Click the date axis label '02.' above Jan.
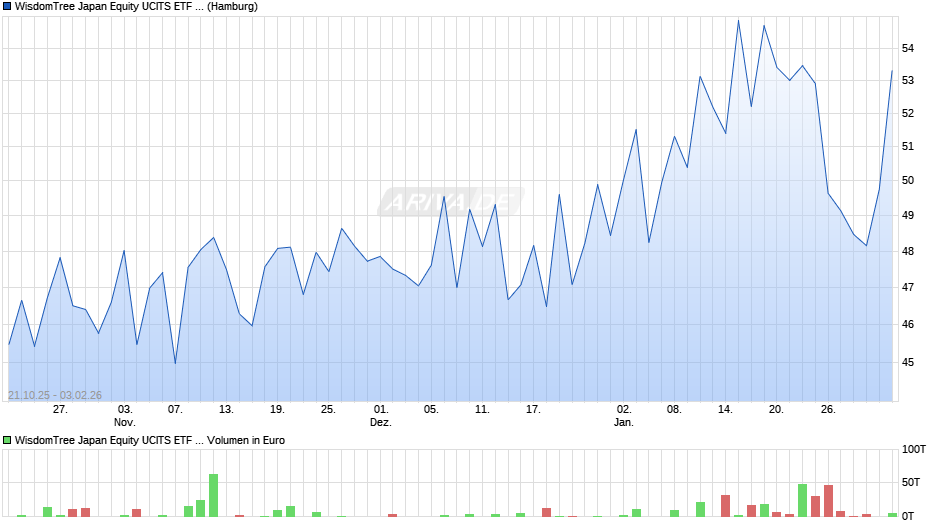Viewport: 940px width, 526px height. click(624, 410)
